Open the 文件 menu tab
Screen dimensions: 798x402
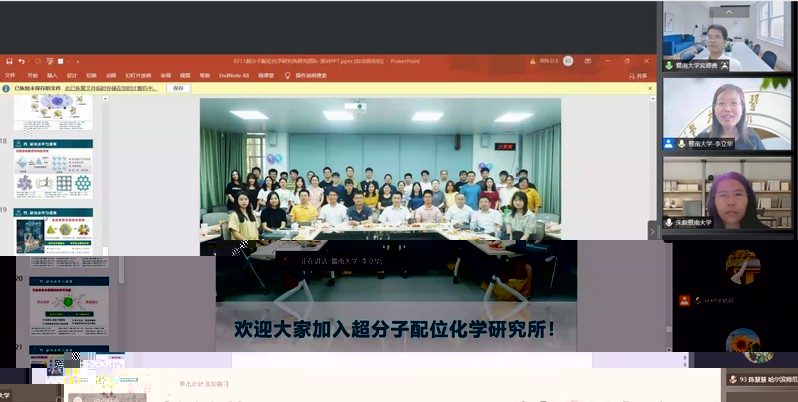click(x=10, y=75)
